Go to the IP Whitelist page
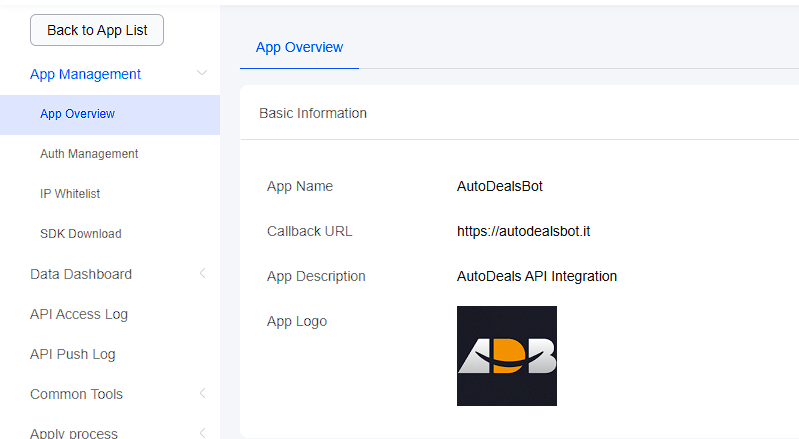The image size is (799, 439). pos(70,194)
